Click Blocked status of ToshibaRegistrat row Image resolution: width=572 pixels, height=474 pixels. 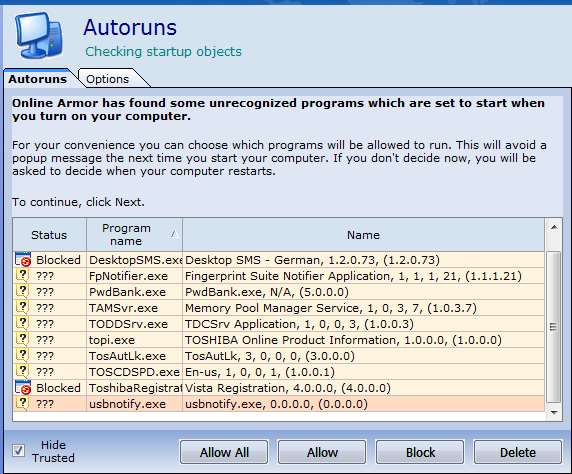[58, 388]
